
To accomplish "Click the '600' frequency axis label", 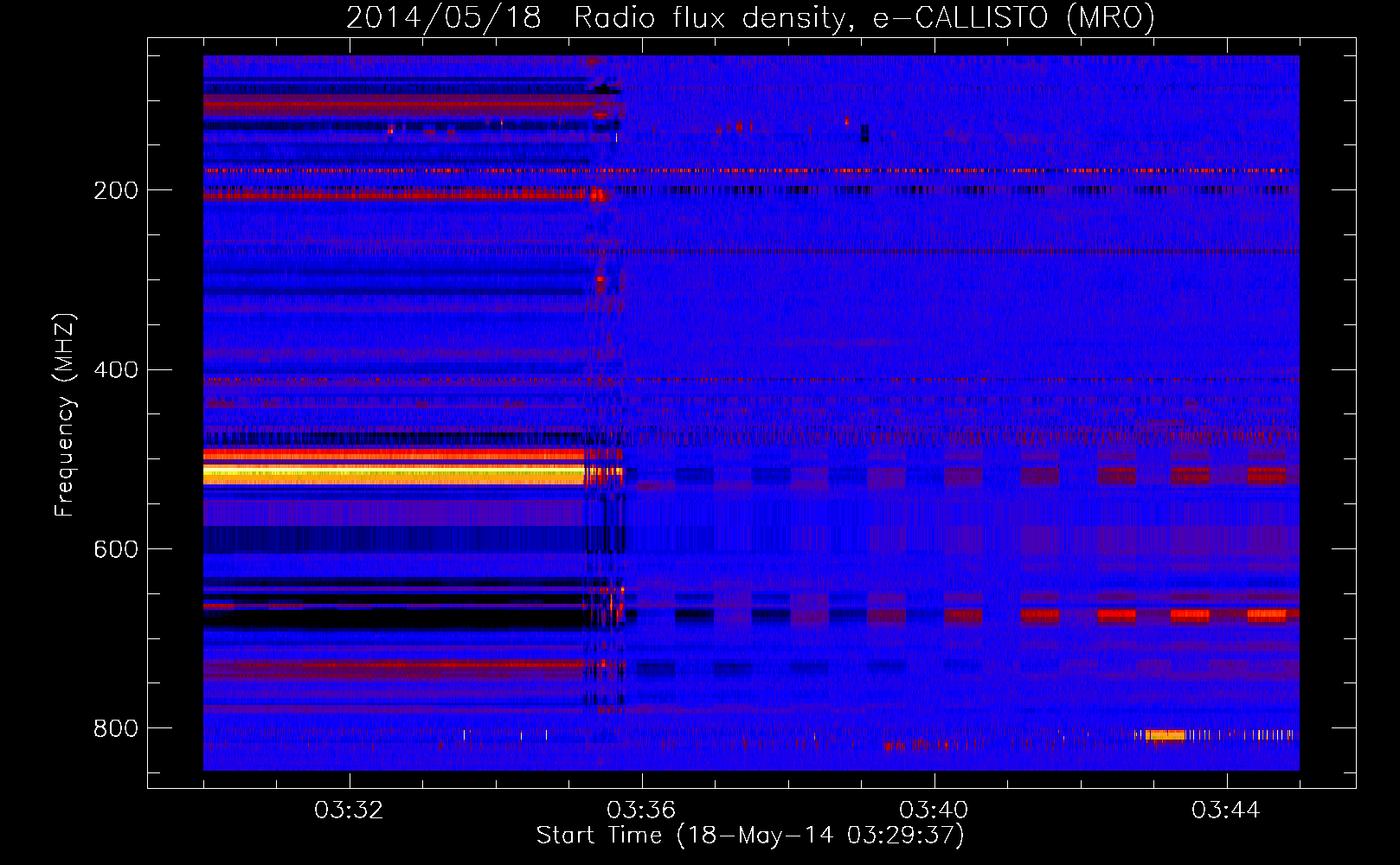I will click(115, 550).
